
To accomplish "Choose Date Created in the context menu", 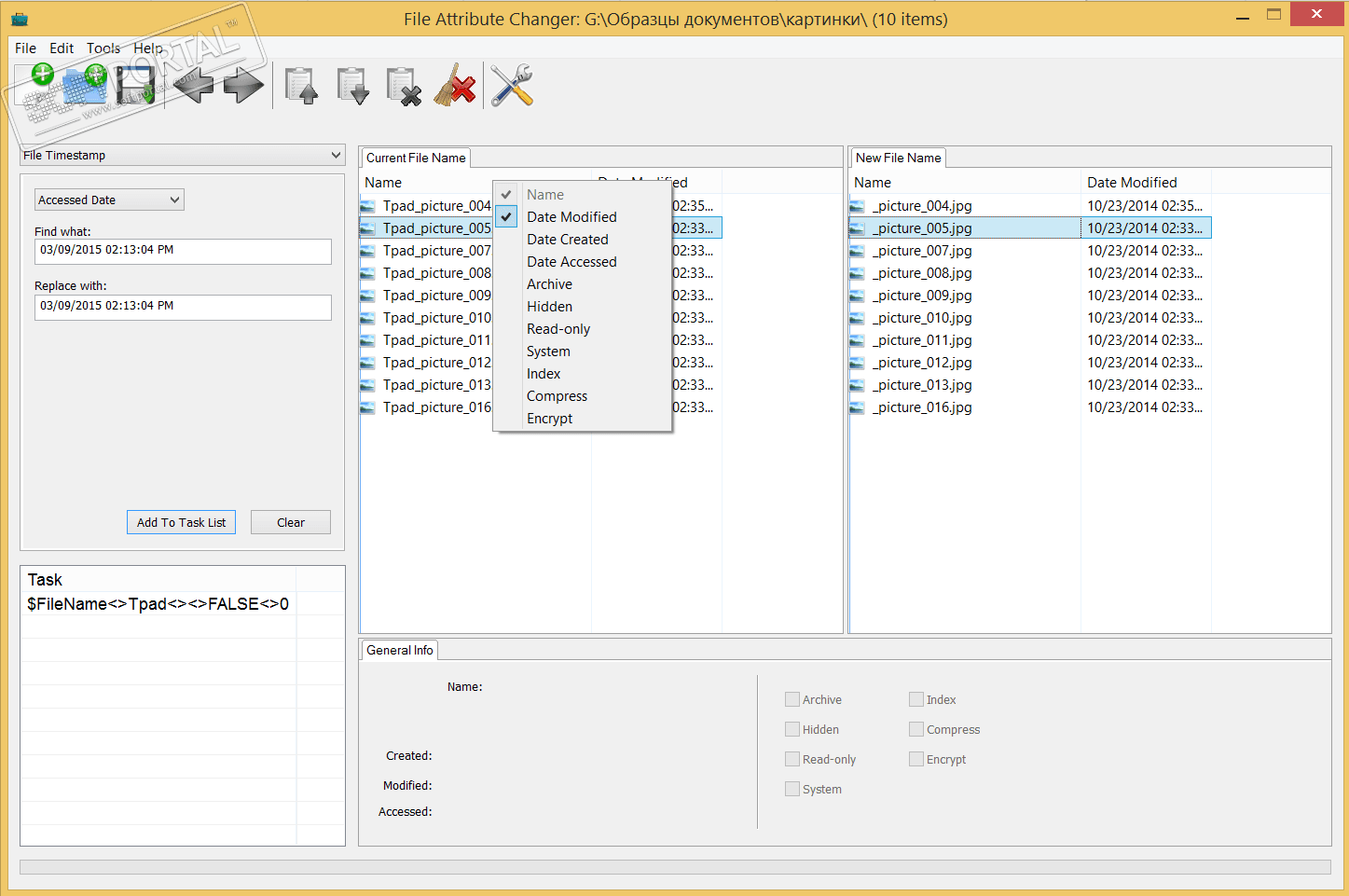I will point(583,240).
